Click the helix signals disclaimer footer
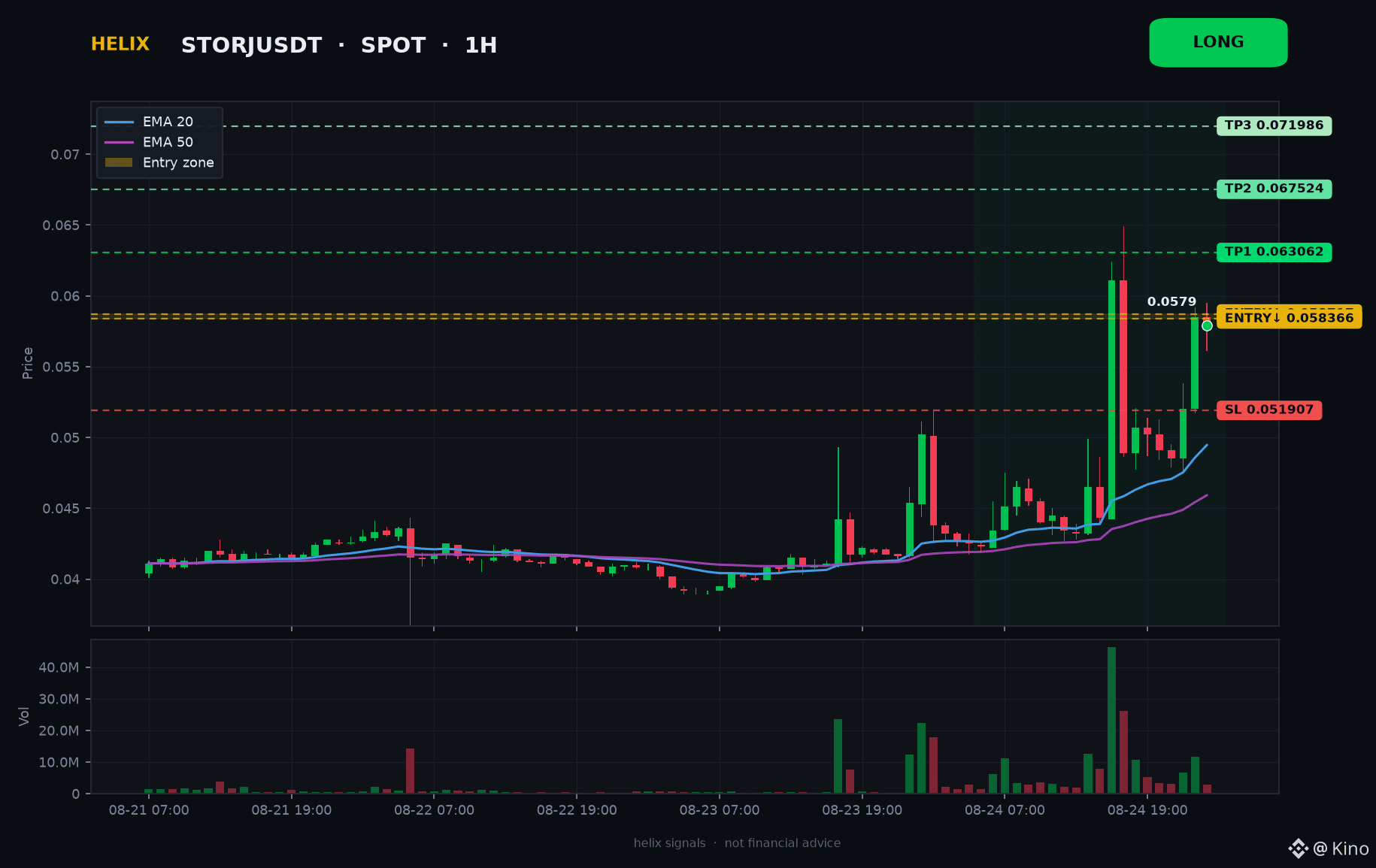This screenshot has width=1376, height=868. [x=737, y=843]
